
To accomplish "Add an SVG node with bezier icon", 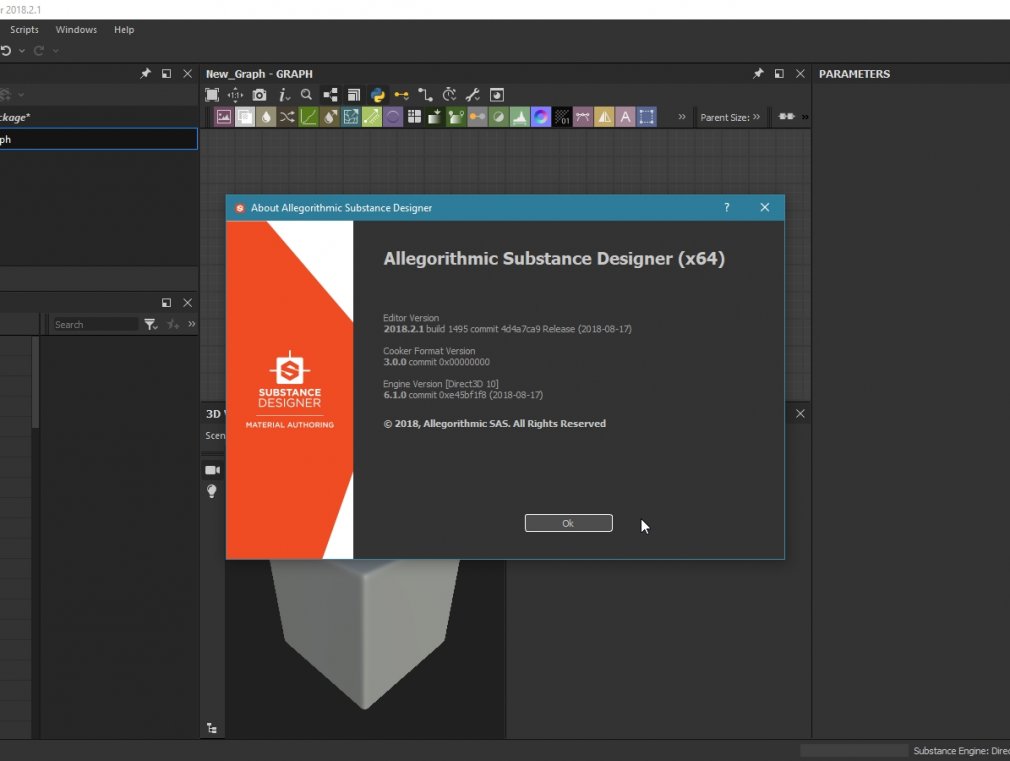I will (583, 117).
